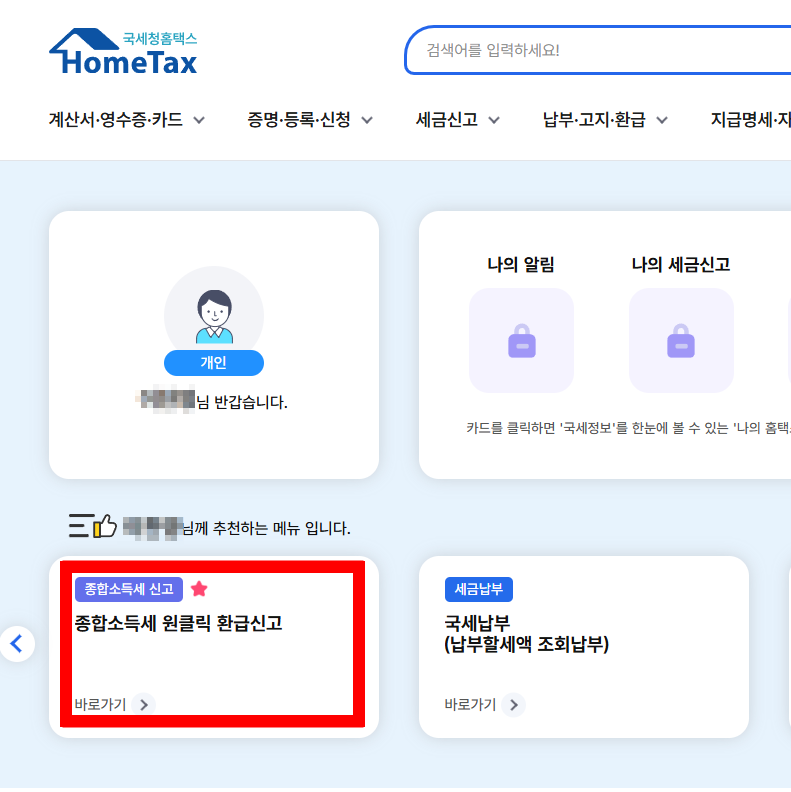Open 종합소득세 원클릭 환급신고
The image size is (791, 792).
(x=178, y=623)
